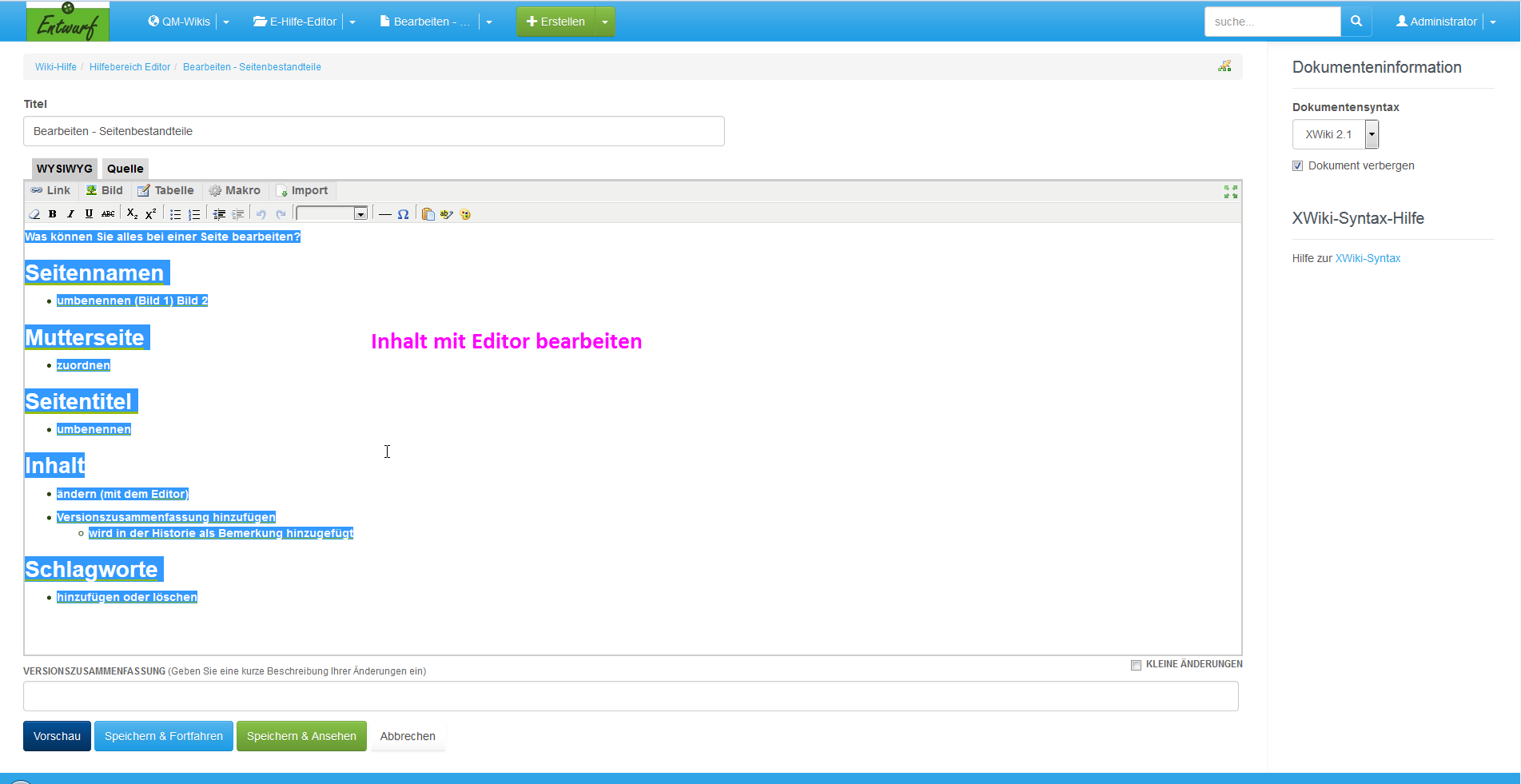The width and height of the screenshot is (1521, 784).
Task: Click the remove formatting eraser icon
Action: point(34,214)
